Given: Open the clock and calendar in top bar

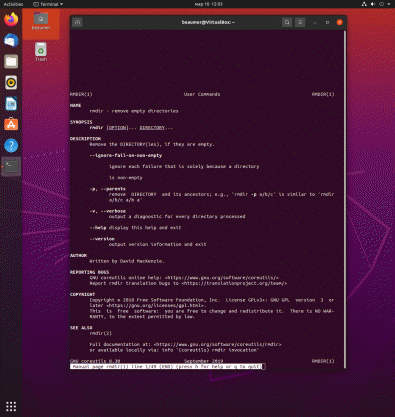Looking at the screenshot, I should [208, 4].
